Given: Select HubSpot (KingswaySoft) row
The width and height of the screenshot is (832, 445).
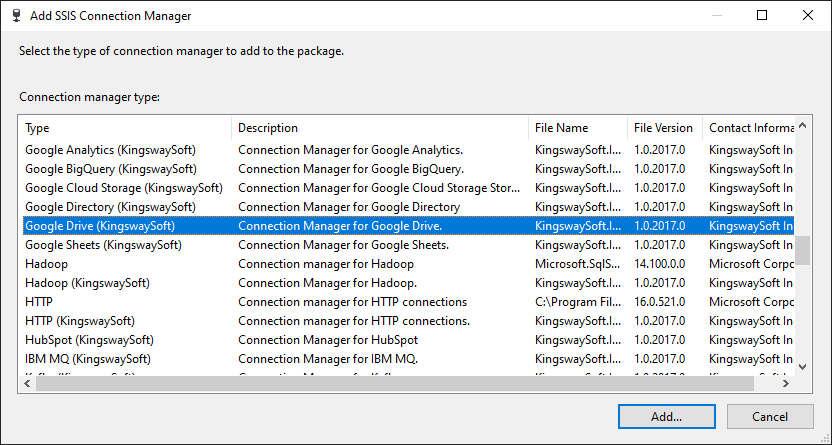Looking at the screenshot, I should [x=408, y=340].
